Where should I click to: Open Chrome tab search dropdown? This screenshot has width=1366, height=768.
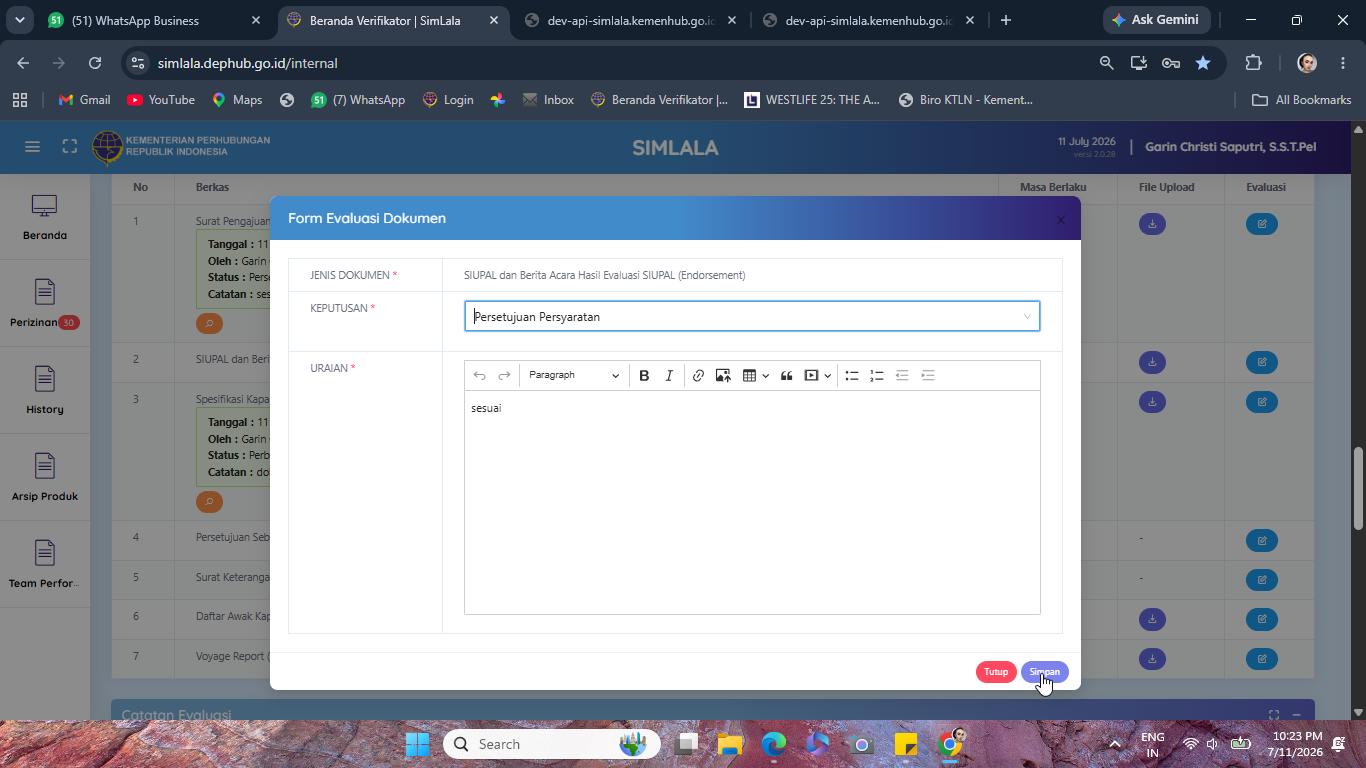(x=19, y=20)
